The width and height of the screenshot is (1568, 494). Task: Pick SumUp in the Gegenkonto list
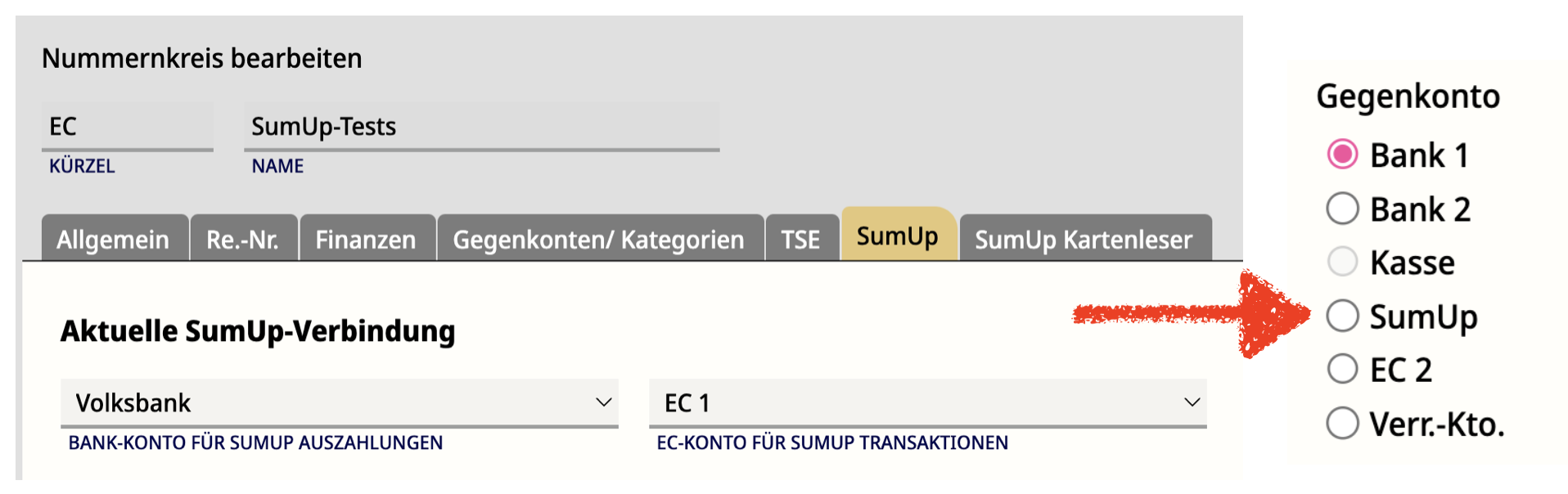tap(1342, 316)
